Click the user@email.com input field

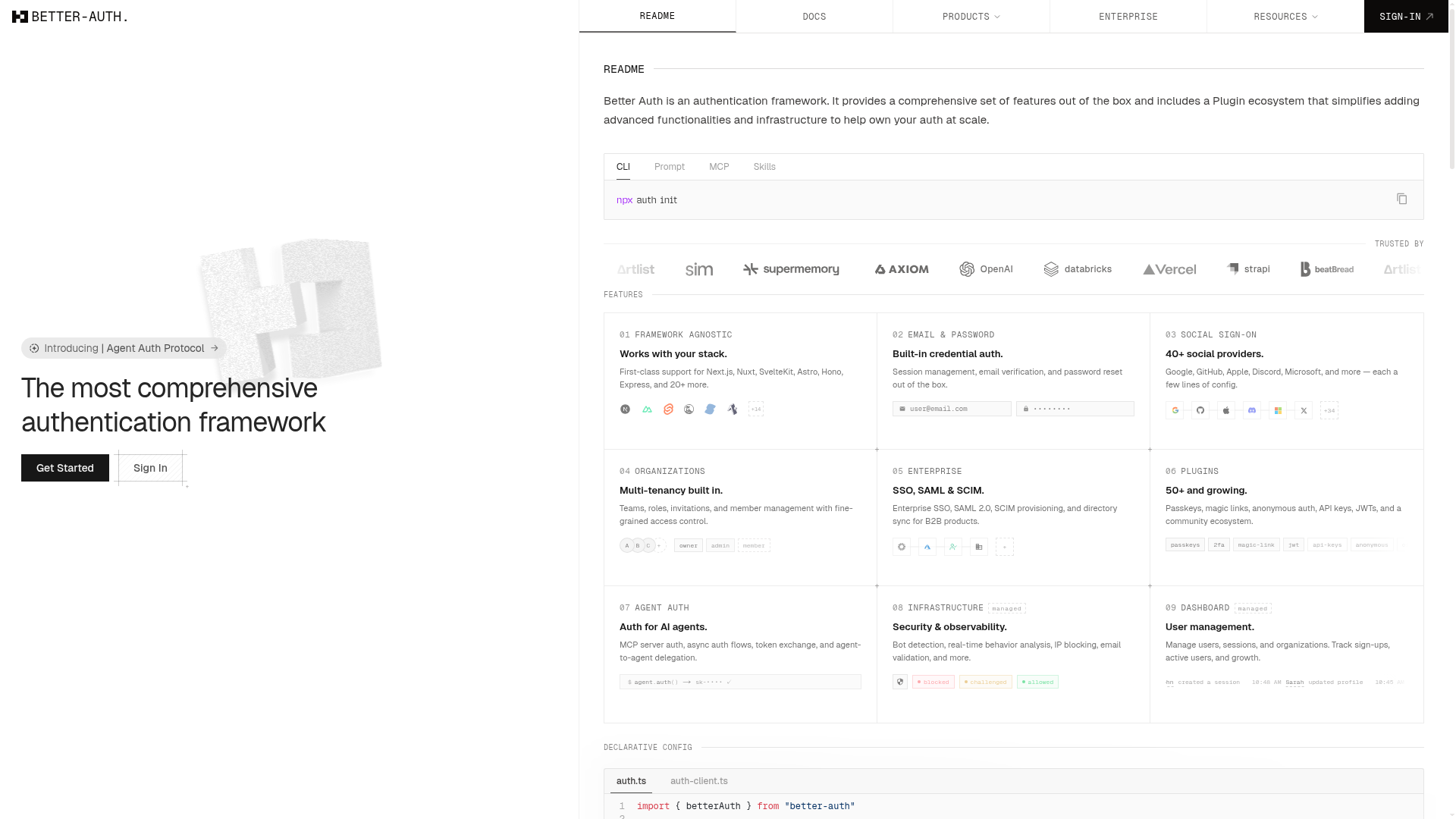point(951,408)
